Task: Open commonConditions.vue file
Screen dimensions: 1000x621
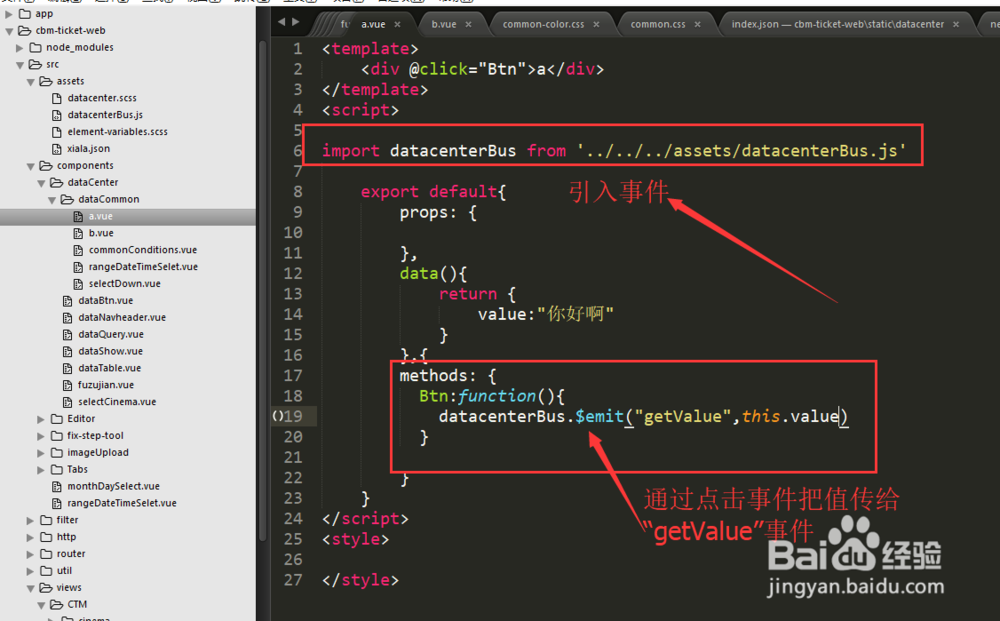Action: [x=143, y=250]
